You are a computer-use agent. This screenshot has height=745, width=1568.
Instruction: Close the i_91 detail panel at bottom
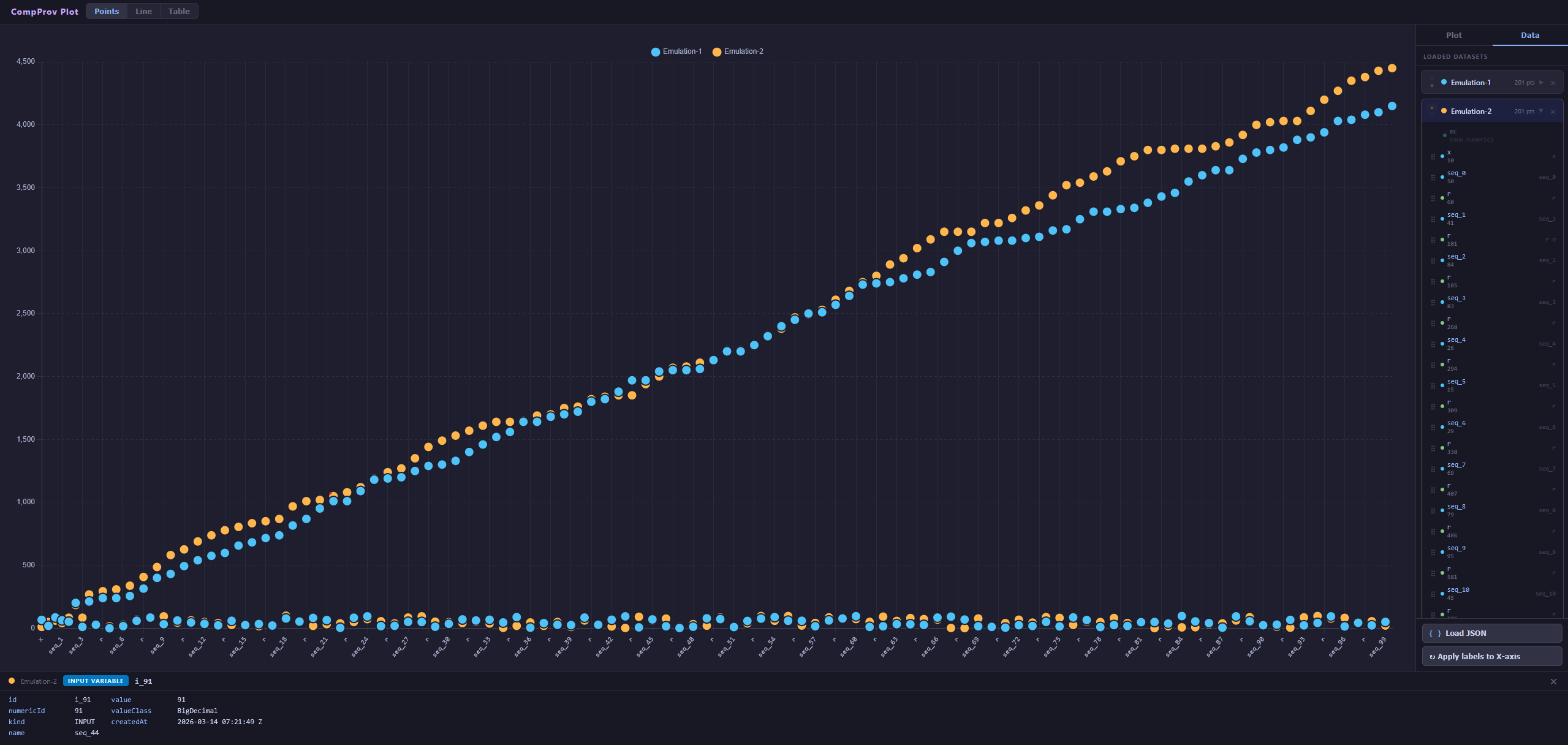point(1553,681)
